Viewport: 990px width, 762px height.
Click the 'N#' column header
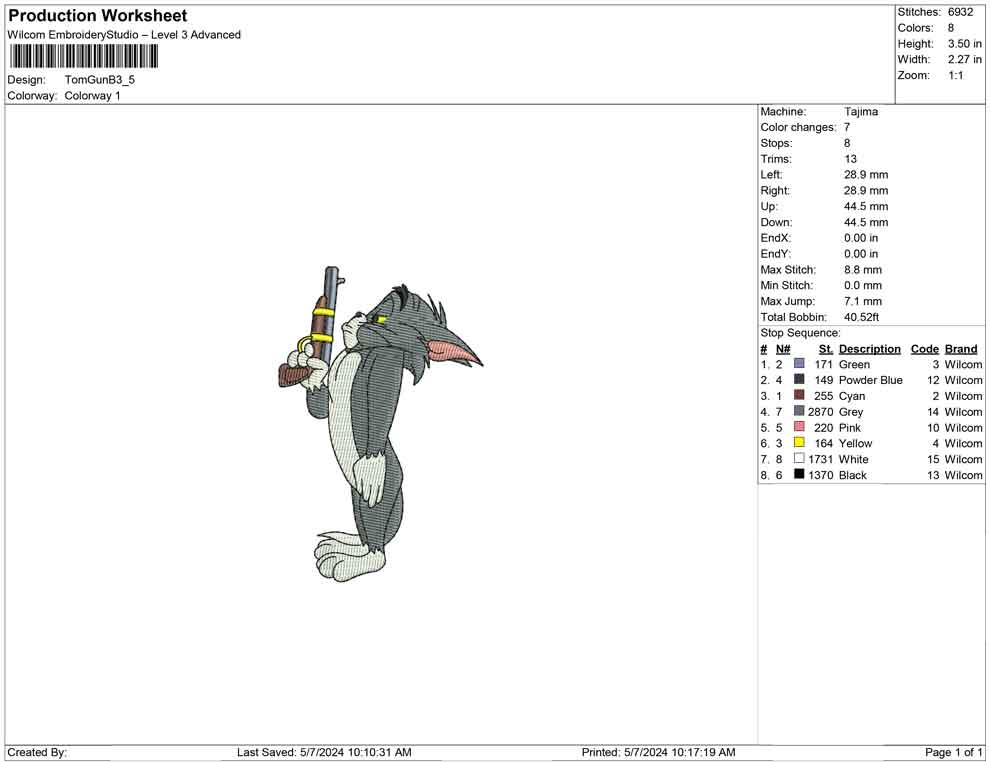(783, 349)
